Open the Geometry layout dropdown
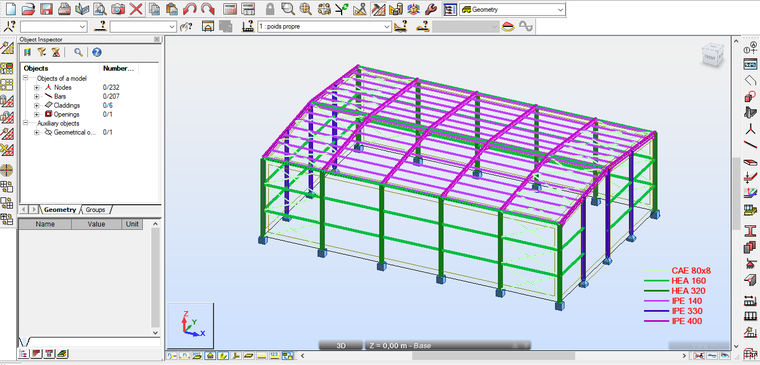760x365 pixels. (512, 9)
